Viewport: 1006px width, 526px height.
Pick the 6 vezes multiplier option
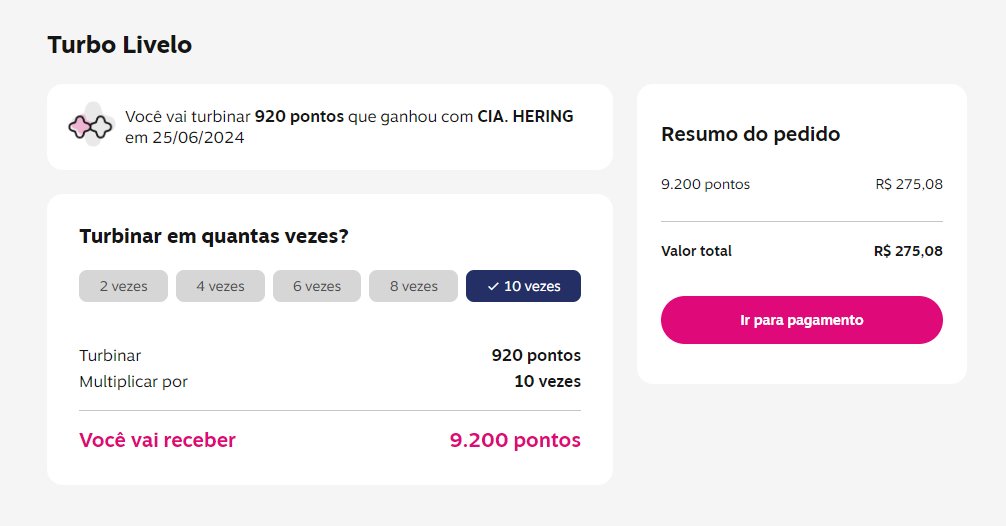pos(317,286)
